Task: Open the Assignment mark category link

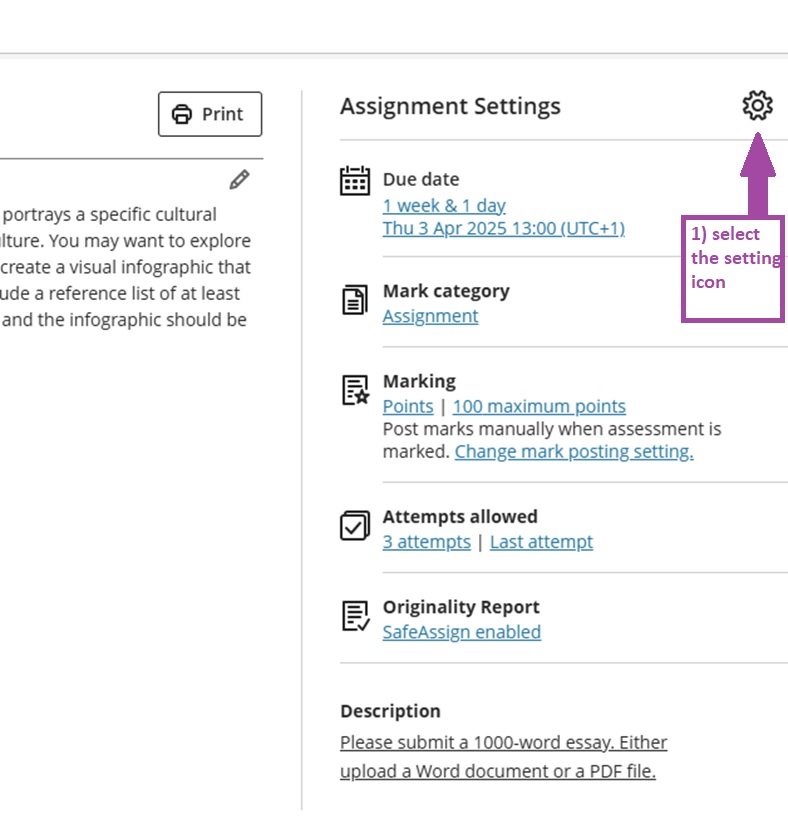Action: click(430, 316)
